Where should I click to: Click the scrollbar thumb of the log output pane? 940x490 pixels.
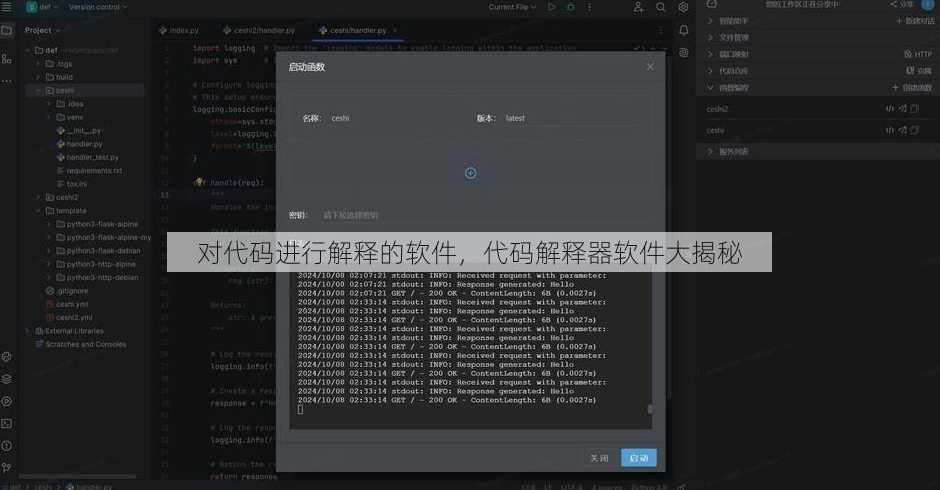pos(650,409)
